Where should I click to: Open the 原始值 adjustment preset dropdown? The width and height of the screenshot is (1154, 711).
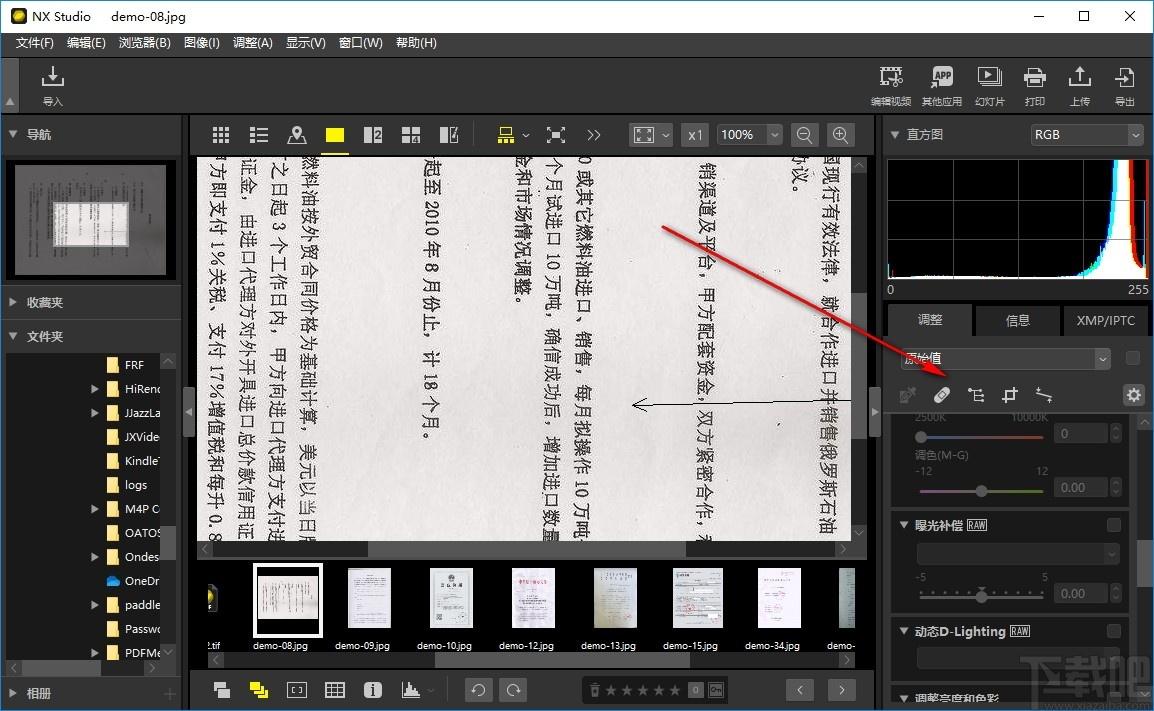pos(1005,358)
